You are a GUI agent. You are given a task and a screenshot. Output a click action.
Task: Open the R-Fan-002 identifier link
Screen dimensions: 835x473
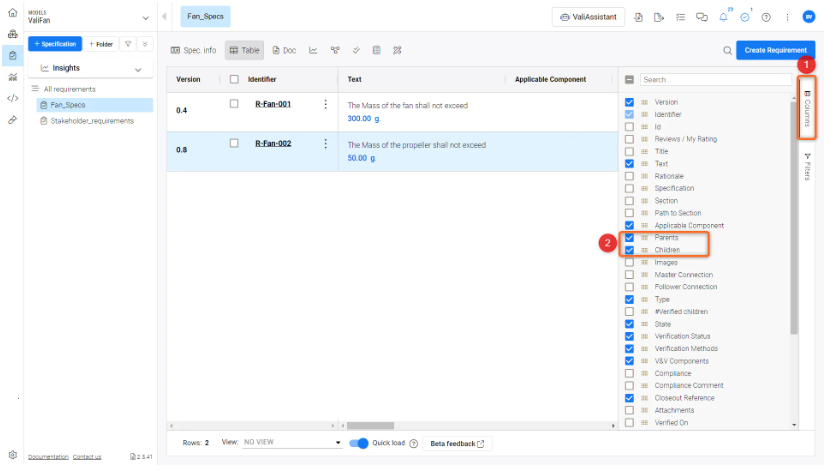[273, 143]
